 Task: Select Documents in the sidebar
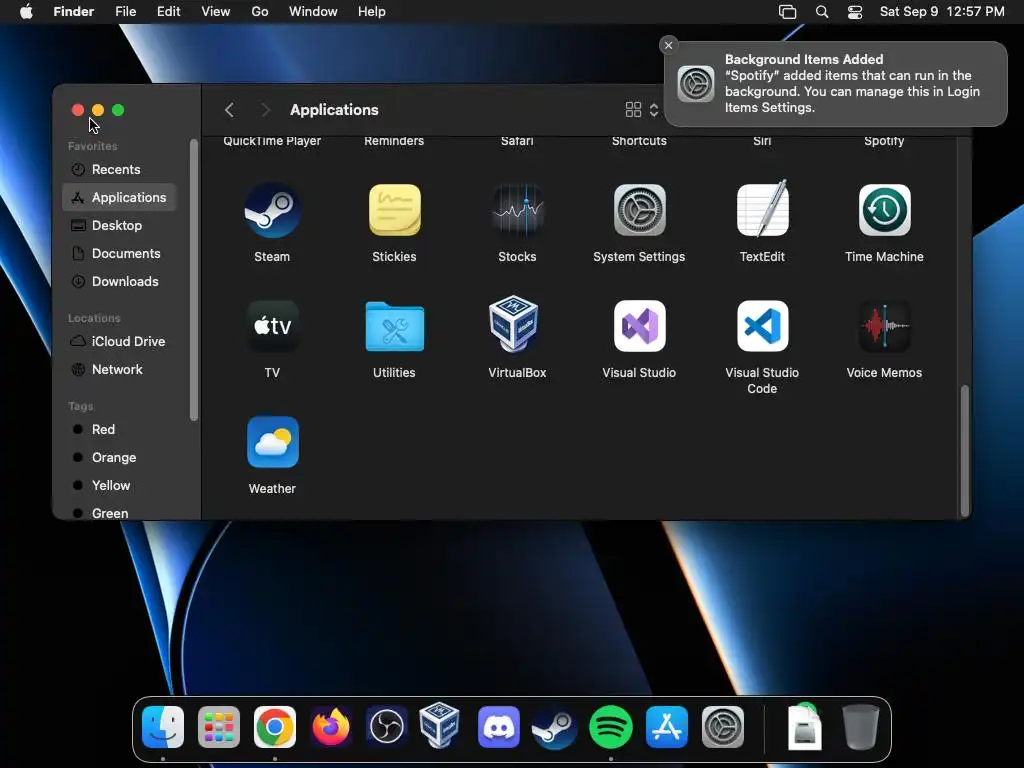119,253
